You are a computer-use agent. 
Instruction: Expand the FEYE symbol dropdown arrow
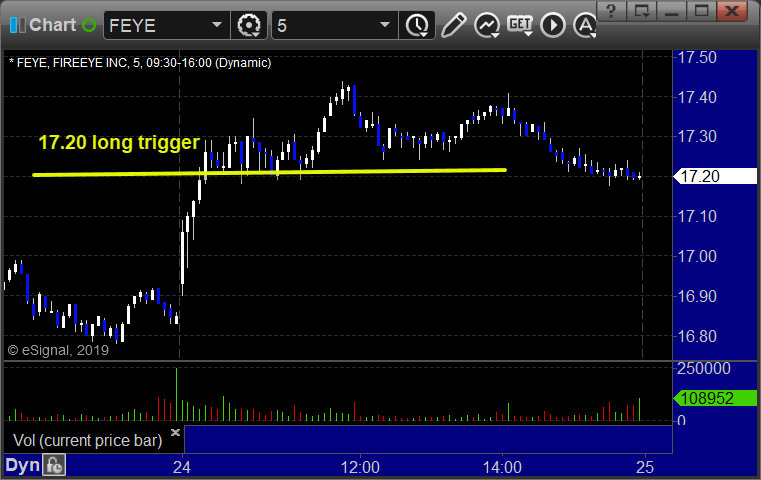[x=217, y=25]
